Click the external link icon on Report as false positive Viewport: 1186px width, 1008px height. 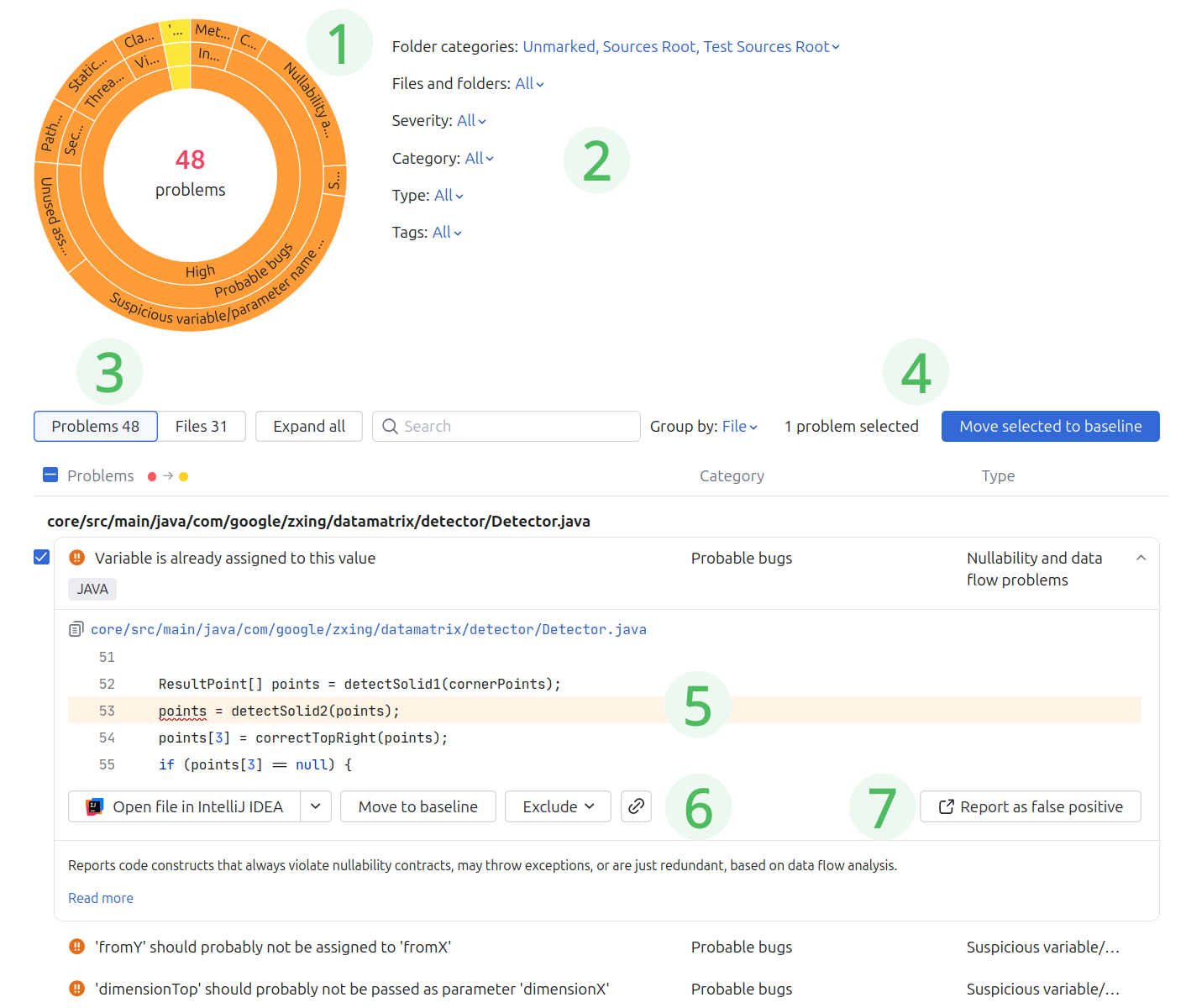coord(946,807)
